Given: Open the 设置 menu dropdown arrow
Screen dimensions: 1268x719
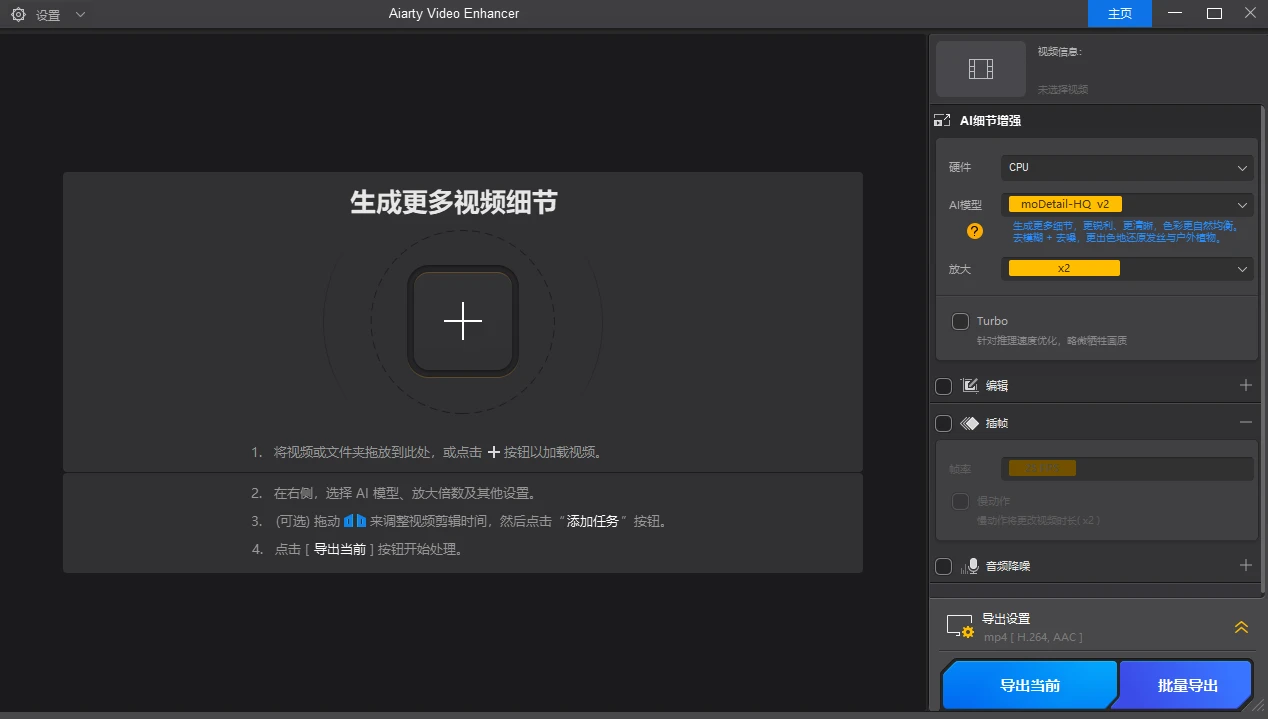Looking at the screenshot, I should click(79, 14).
